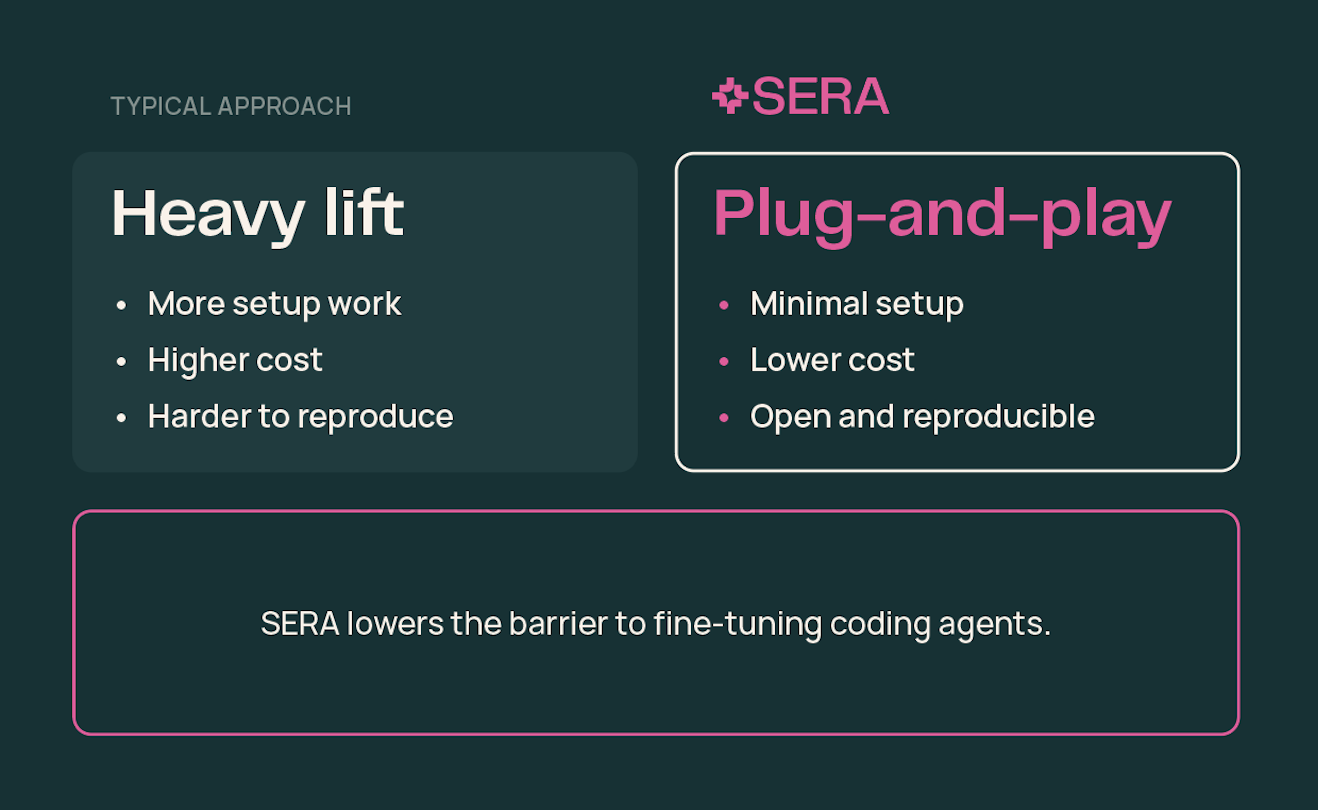Click the white bullet beside Harder to reproduce

click(122, 417)
